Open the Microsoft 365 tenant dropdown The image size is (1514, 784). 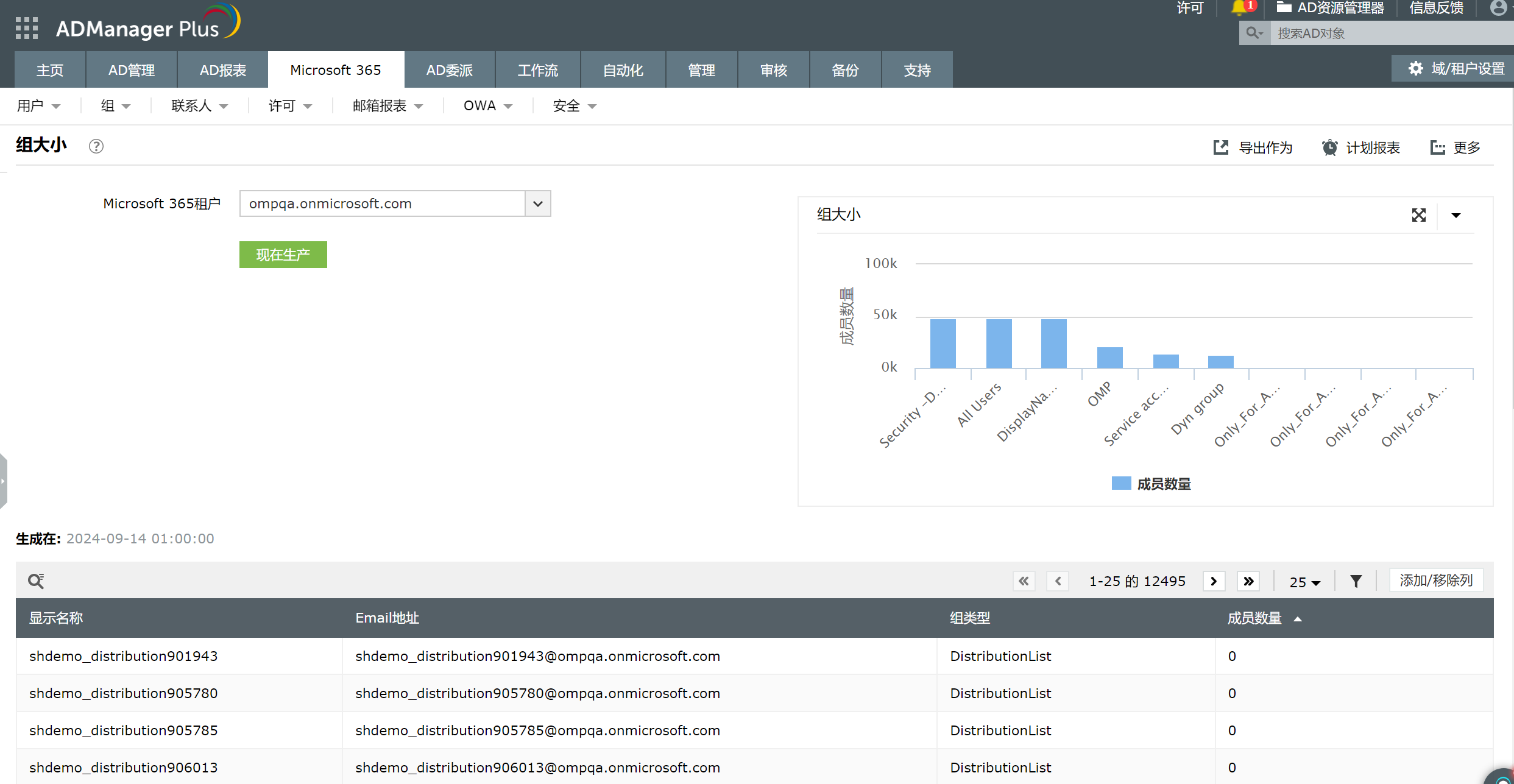pyautogui.click(x=537, y=203)
